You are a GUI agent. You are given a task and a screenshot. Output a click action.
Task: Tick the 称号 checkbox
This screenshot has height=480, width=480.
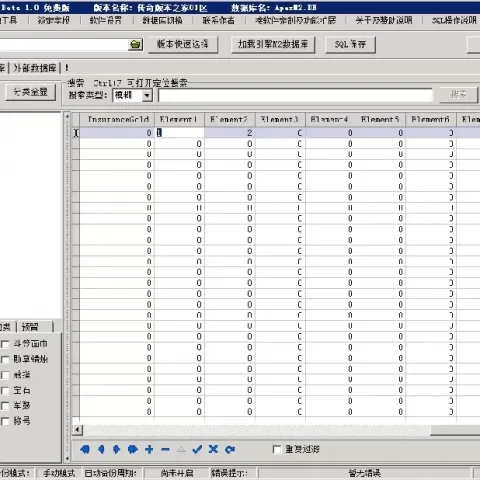click(5, 421)
